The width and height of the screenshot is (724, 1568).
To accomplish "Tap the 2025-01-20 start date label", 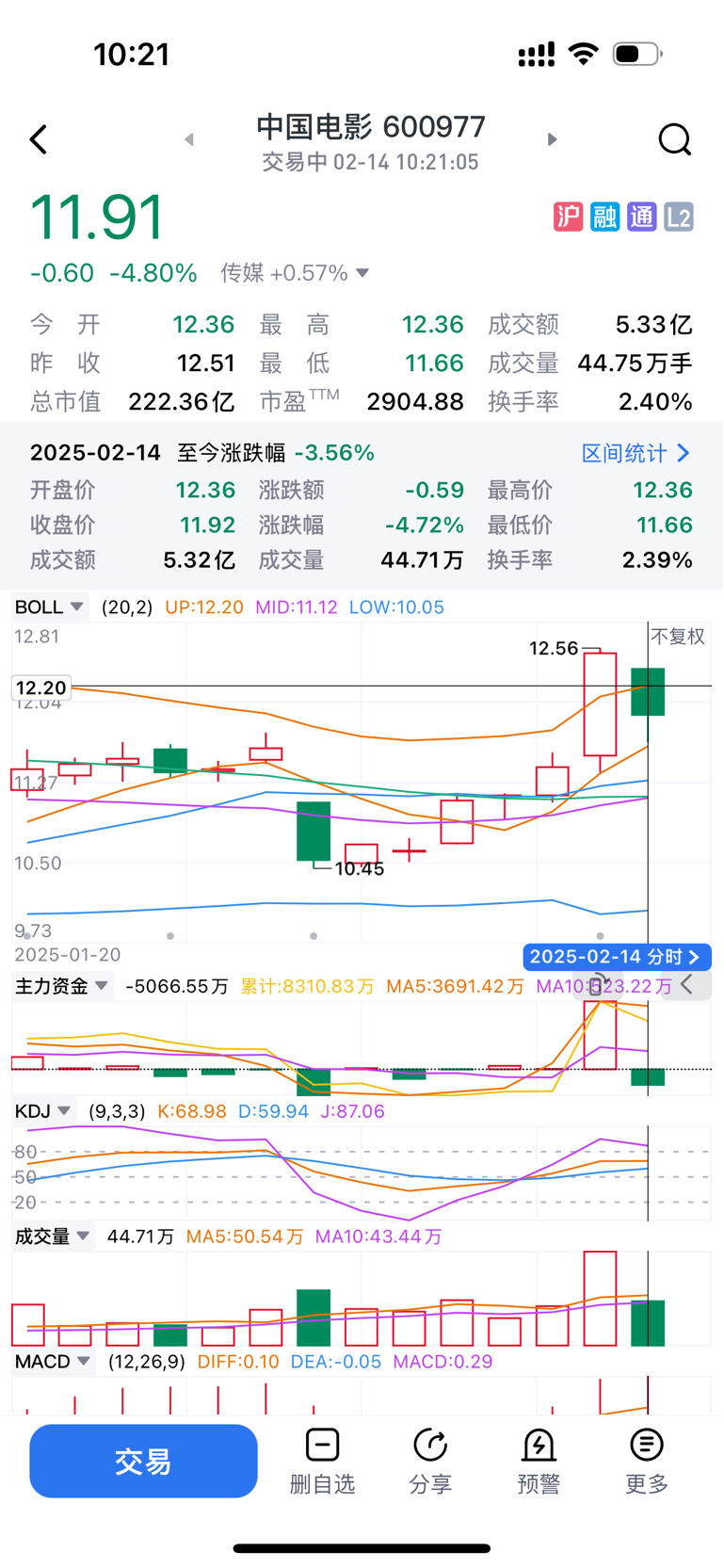I will pyautogui.click(x=67, y=955).
